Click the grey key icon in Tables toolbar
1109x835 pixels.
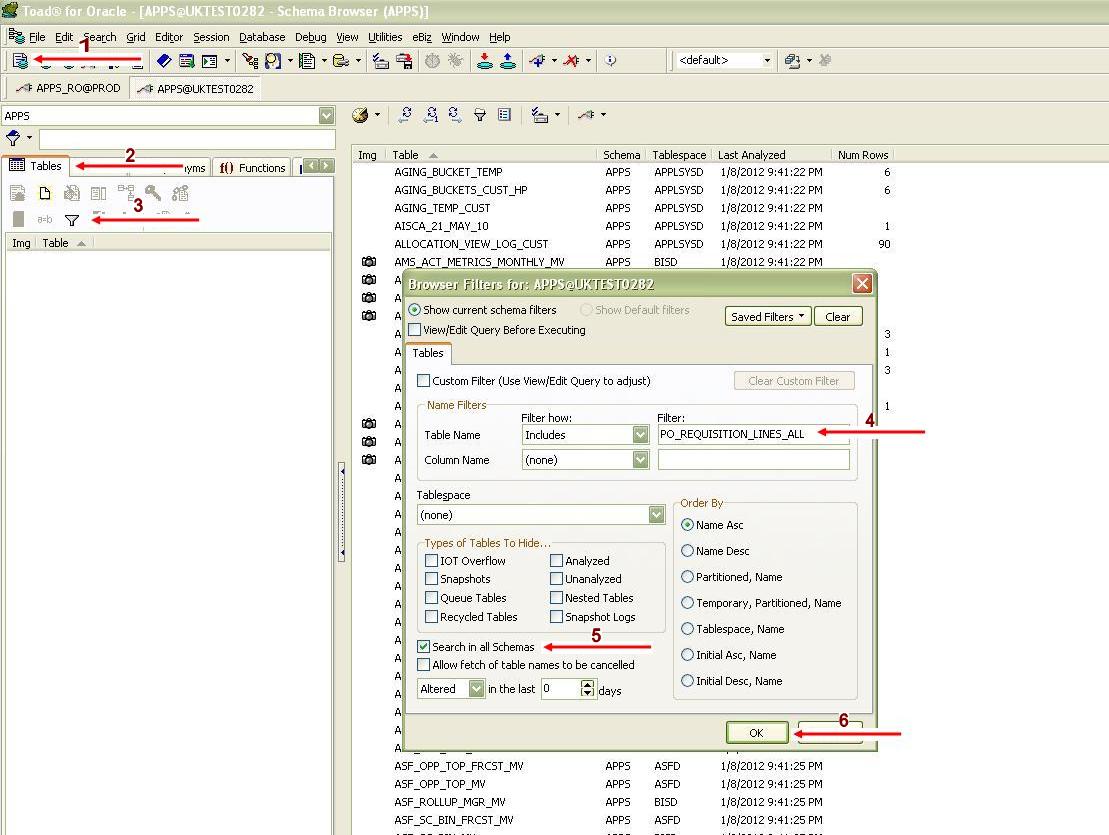pos(153,193)
